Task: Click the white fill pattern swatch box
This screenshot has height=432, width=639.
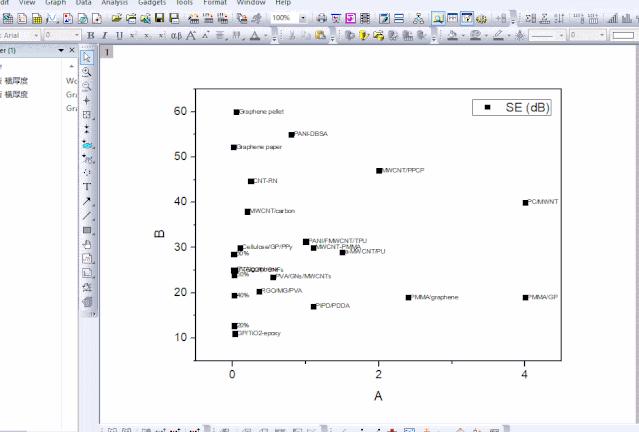Action: 623,35
